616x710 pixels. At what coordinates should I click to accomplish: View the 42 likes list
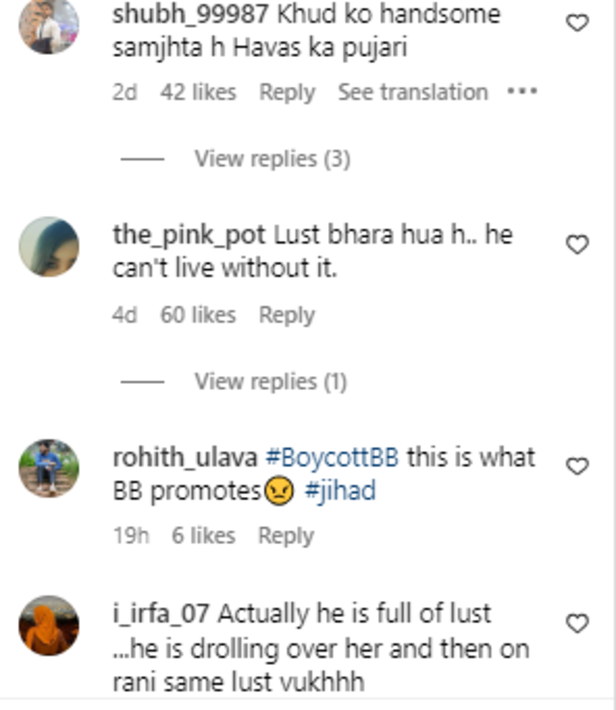pyautogui.click(x=198, y=93)
